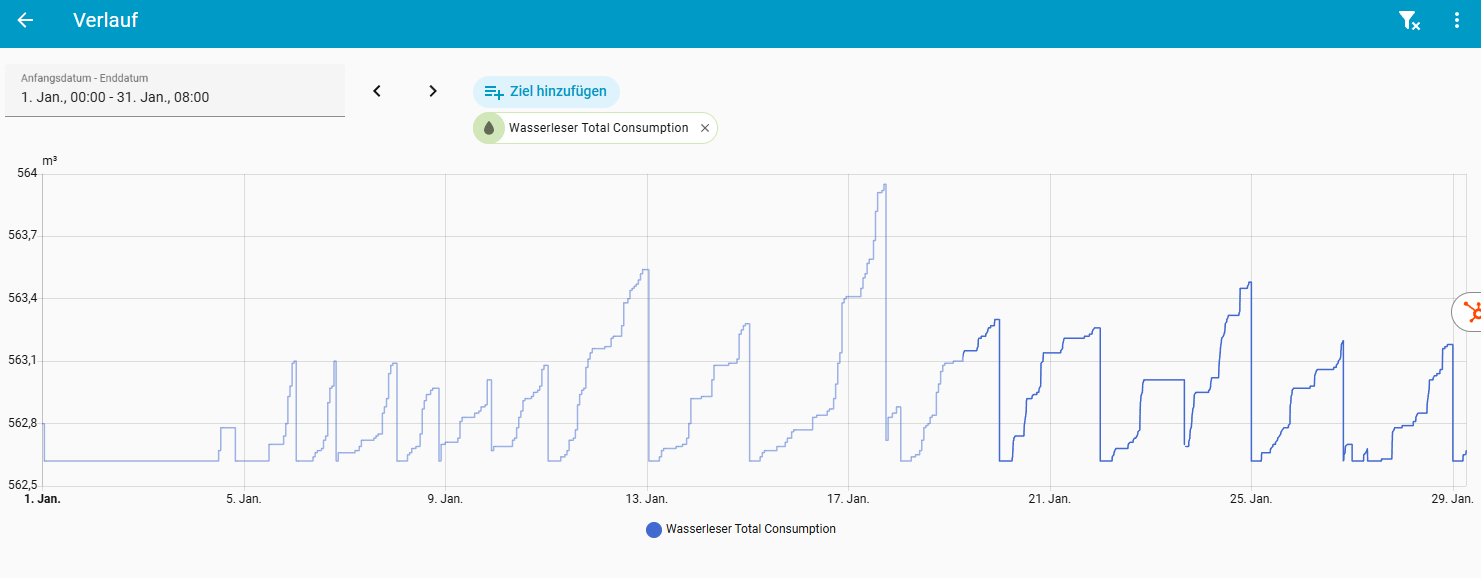Open the Anfangsdatum - Enddatum date range field
Screen dimensions: 1481x578
point(175,91)
